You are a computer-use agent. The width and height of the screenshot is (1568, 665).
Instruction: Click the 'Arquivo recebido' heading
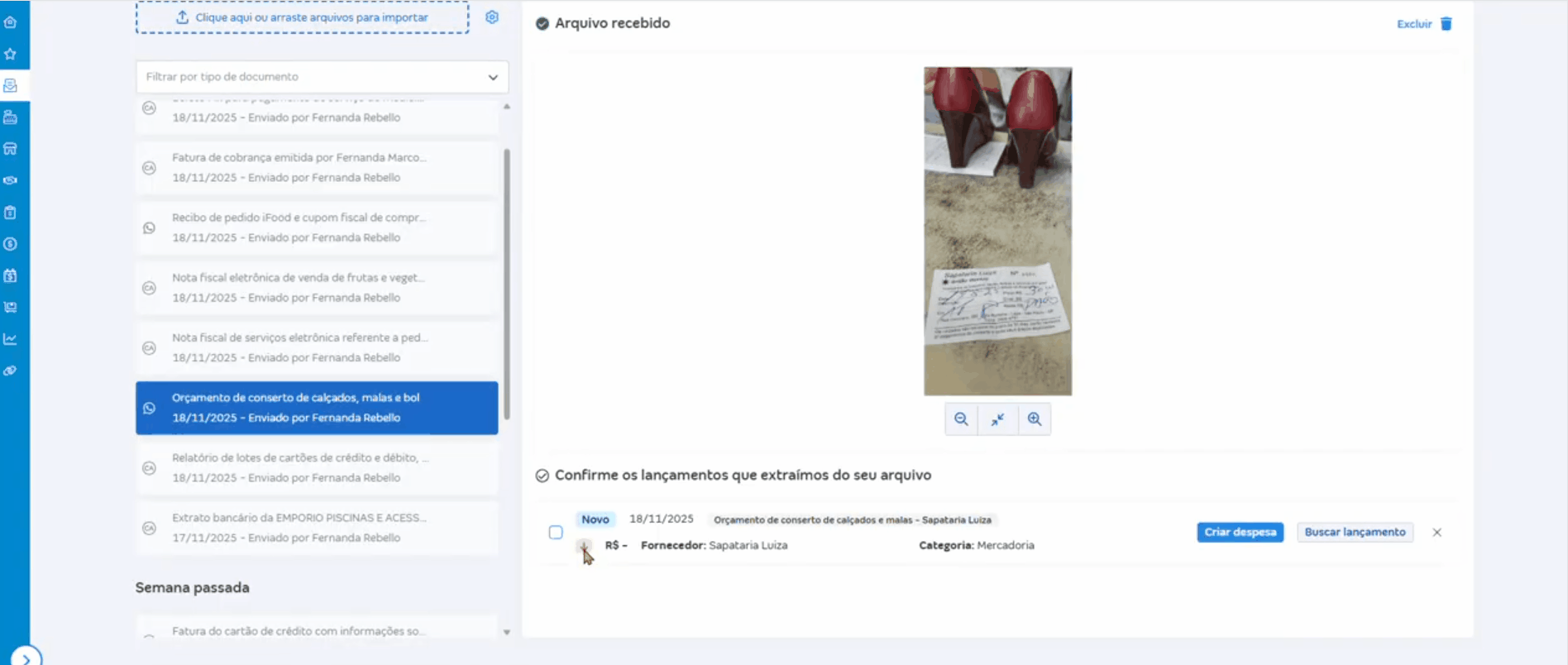point(613,23)
